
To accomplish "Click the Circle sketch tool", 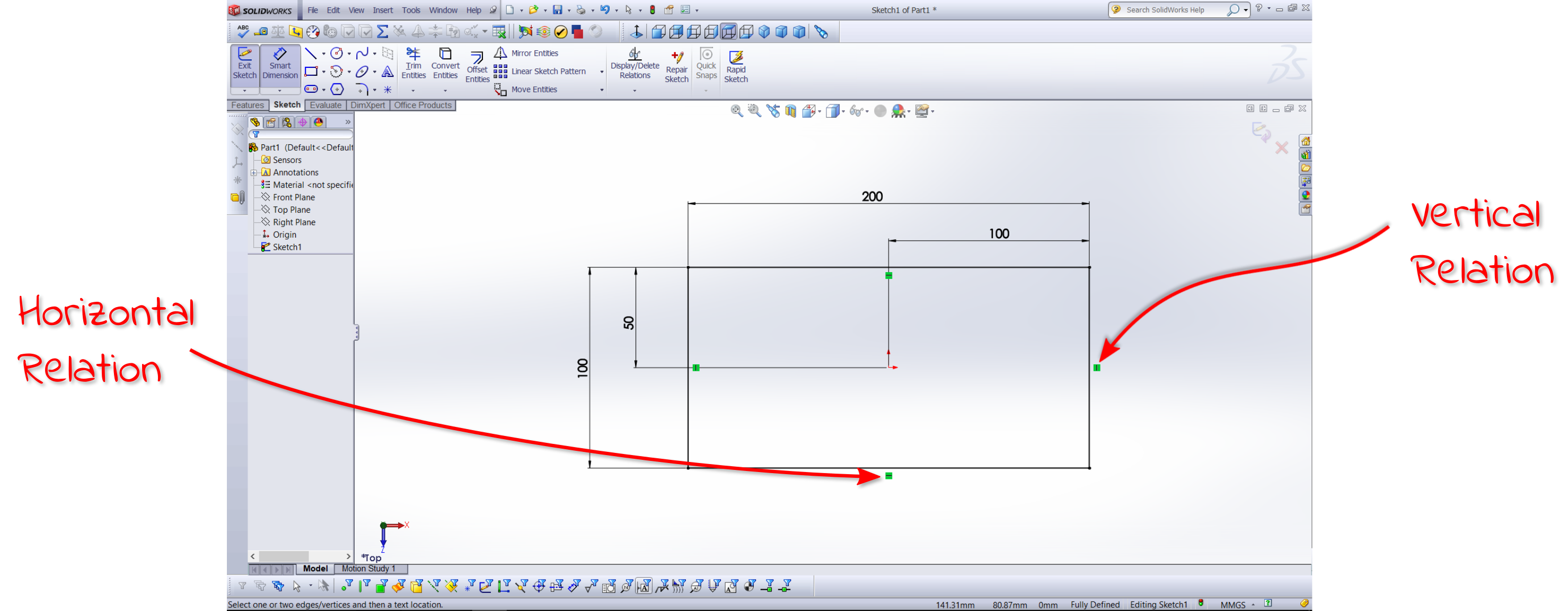I will click(336, 53).
